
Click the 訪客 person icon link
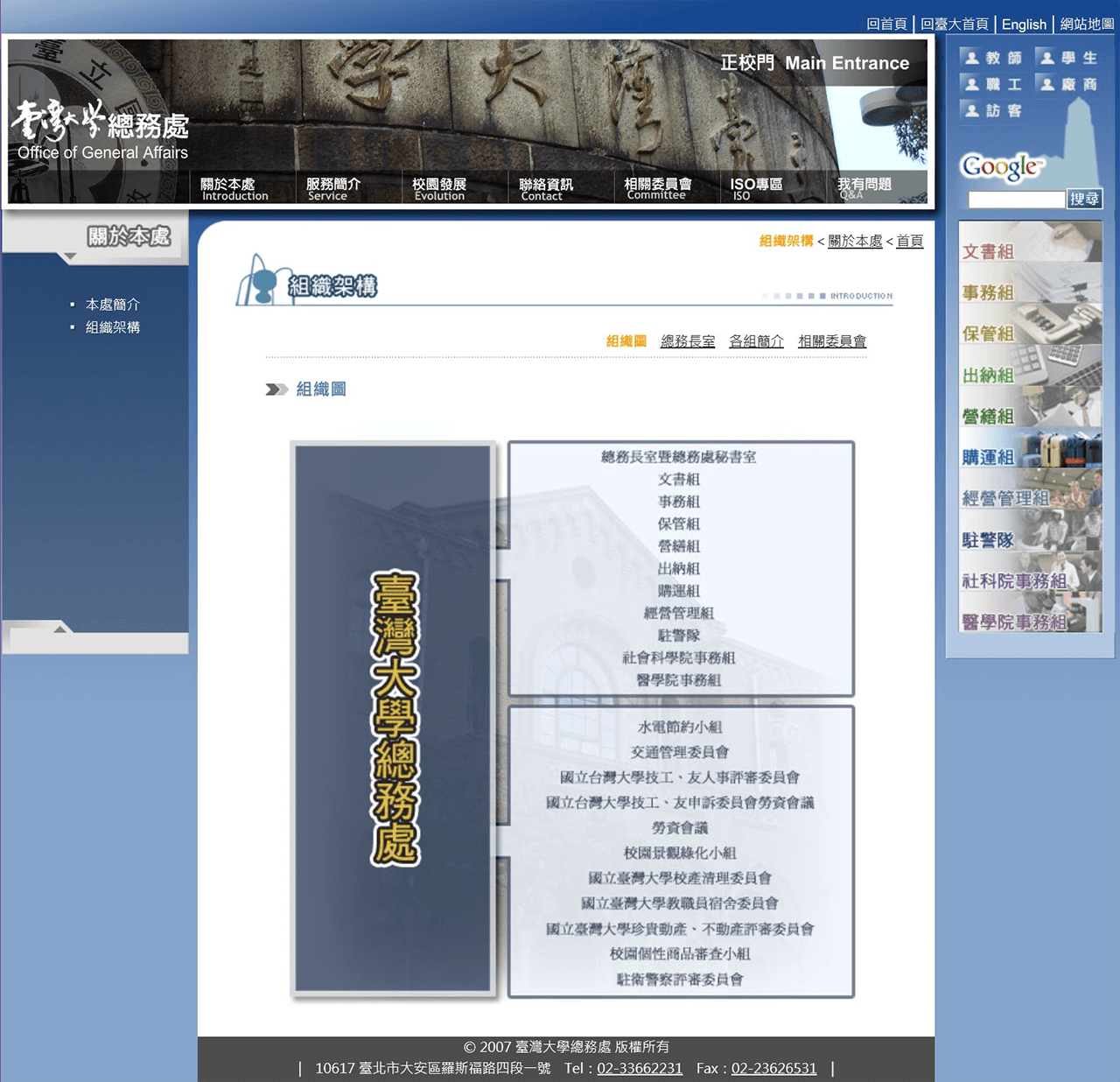[x=991, y=110]
